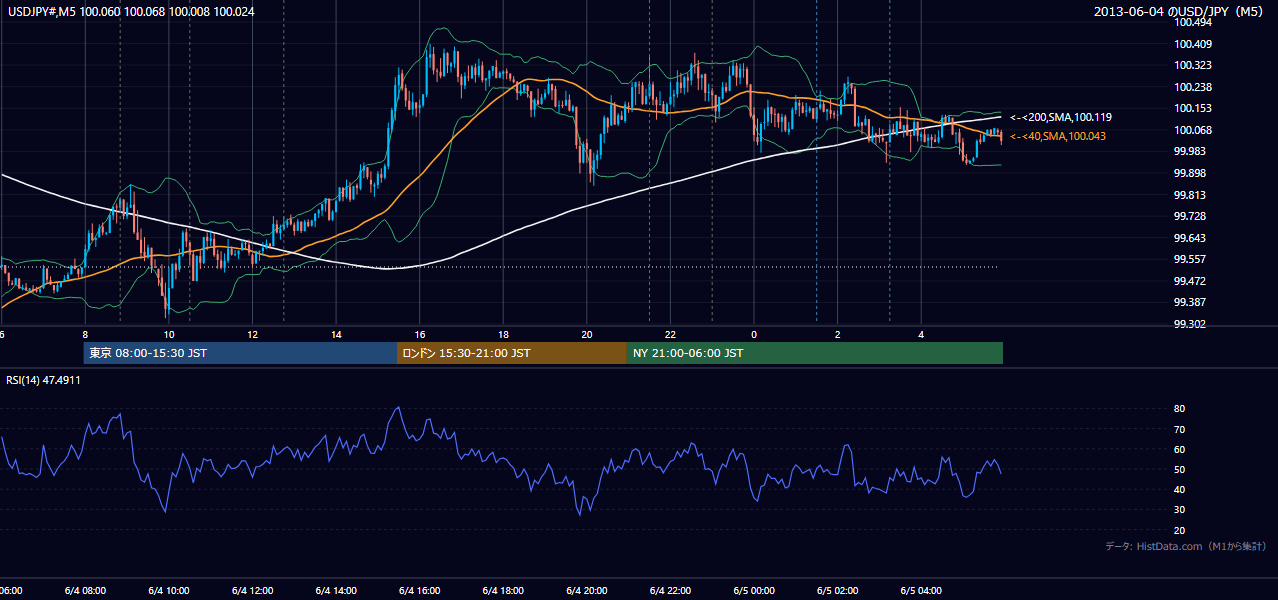Click the 200 SMA 100.119 label
1278x600 pixels.
click(1060, 117)
